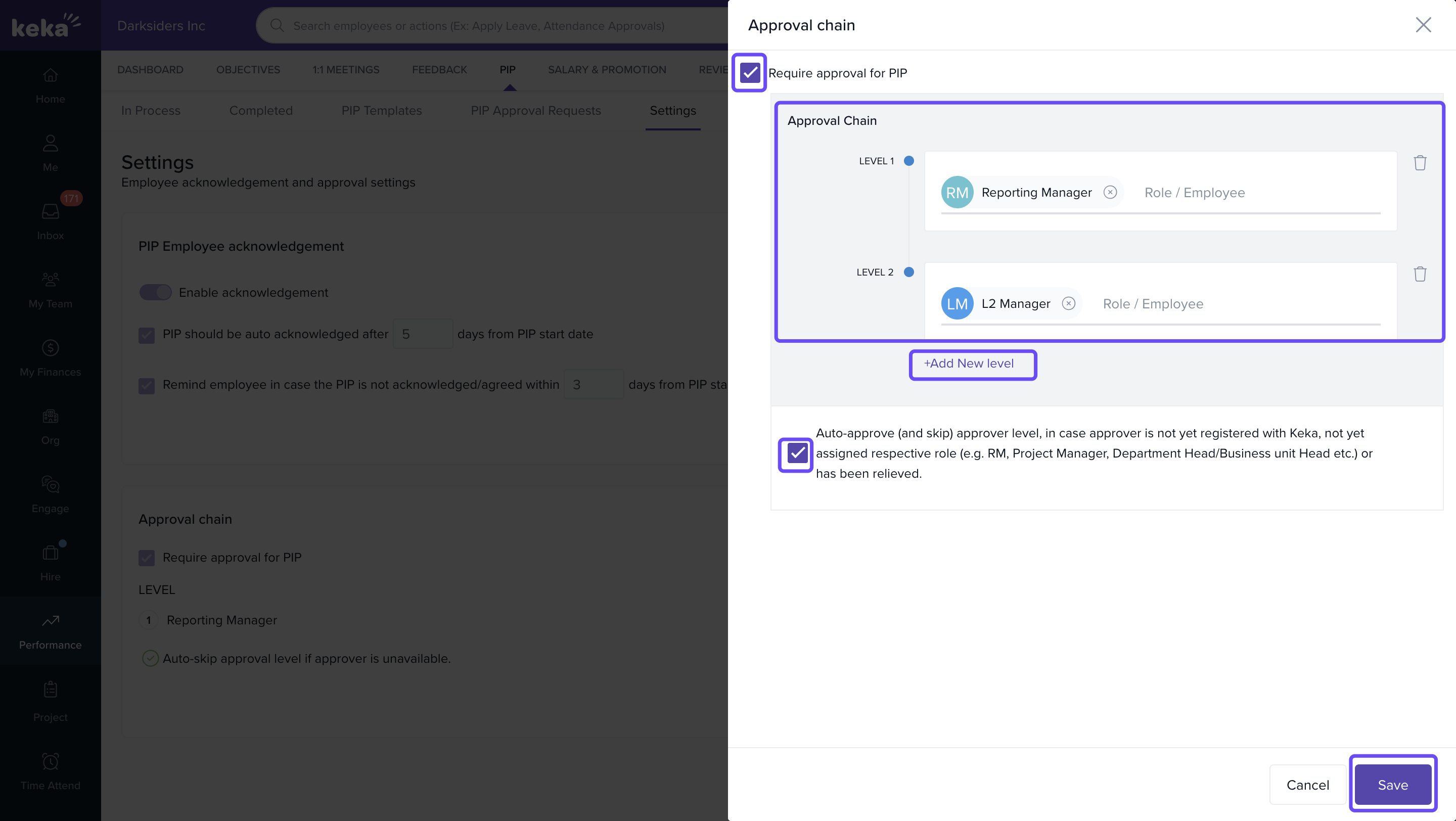The width and height of the screenshot is (1456, 821).
Task: Close the Approval chain panel
Action: pos(1423,25)
